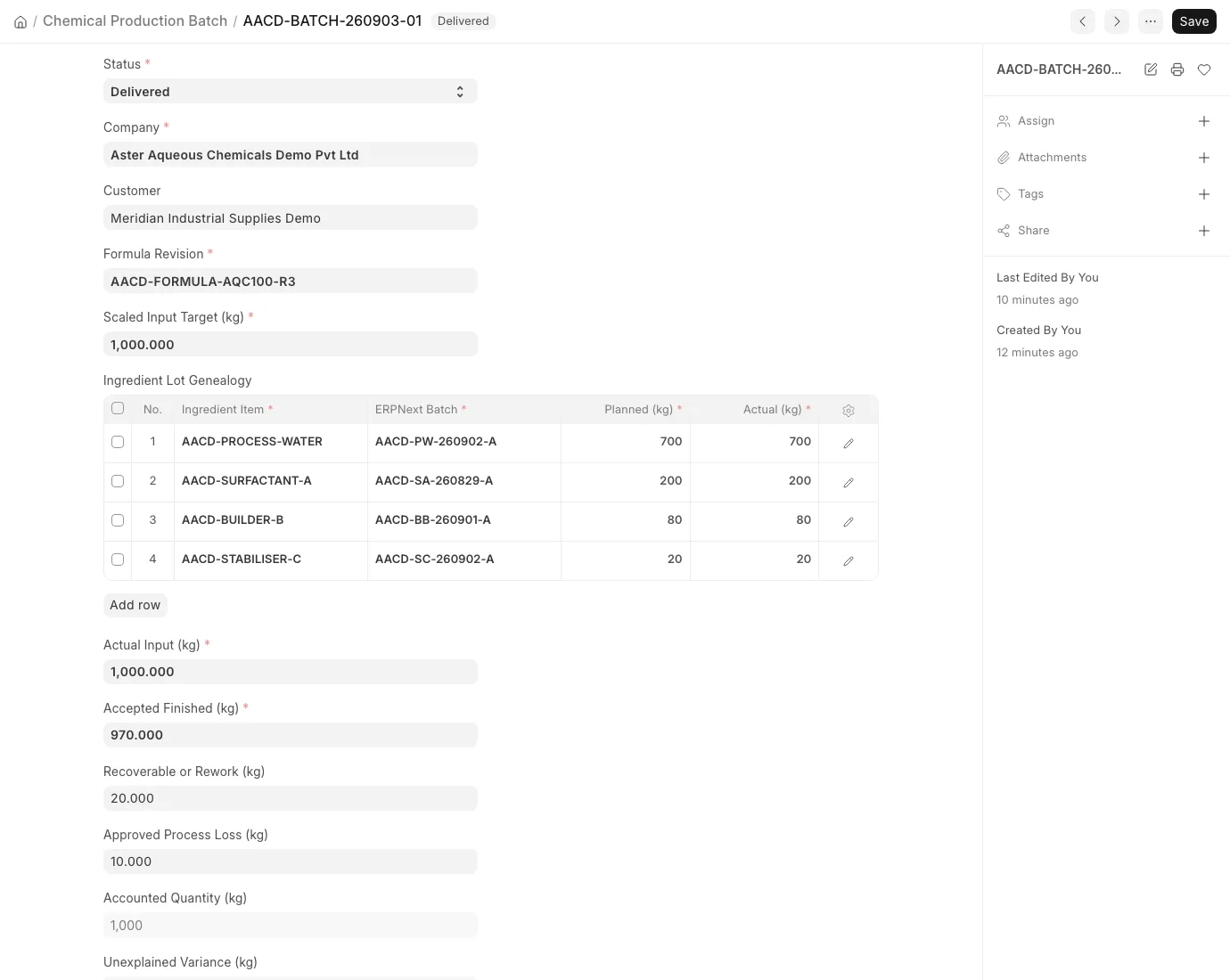Click ERPNext Batch cell AACD-BB-260901-A
Image resolution: width=1230 pixels, height=980 pixels.
[x=464, y=520]
